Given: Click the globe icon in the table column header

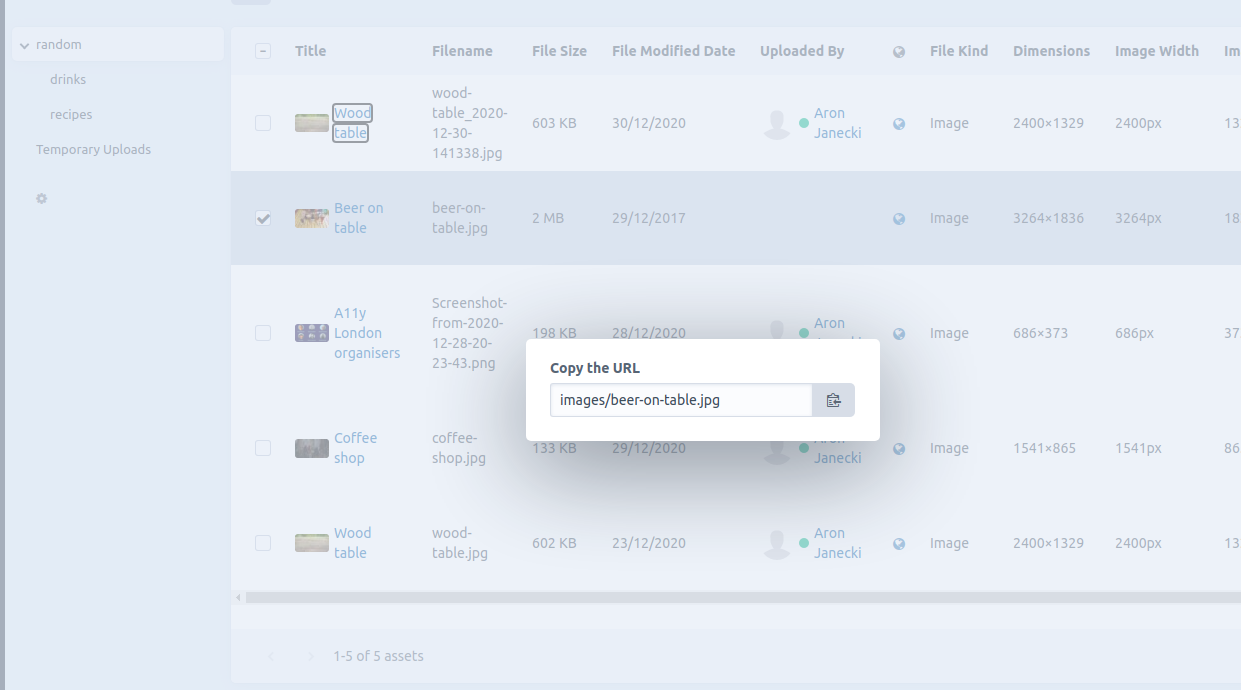Looking at the screenshot, I should (x=898, y=51).
